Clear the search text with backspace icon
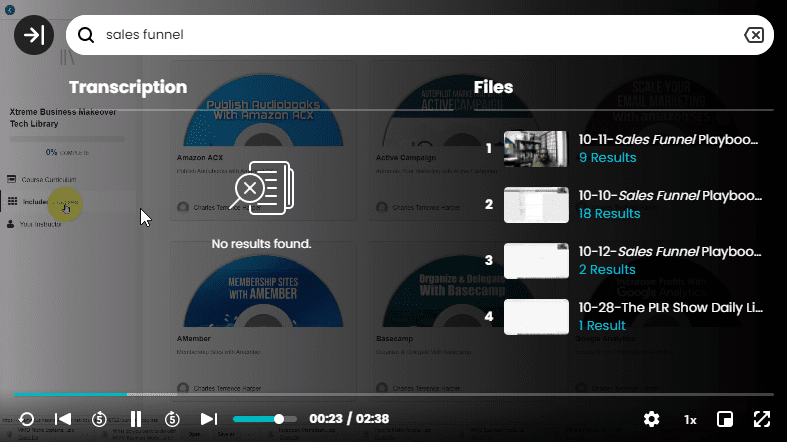 pyautogui.click(x=754, y=35)
